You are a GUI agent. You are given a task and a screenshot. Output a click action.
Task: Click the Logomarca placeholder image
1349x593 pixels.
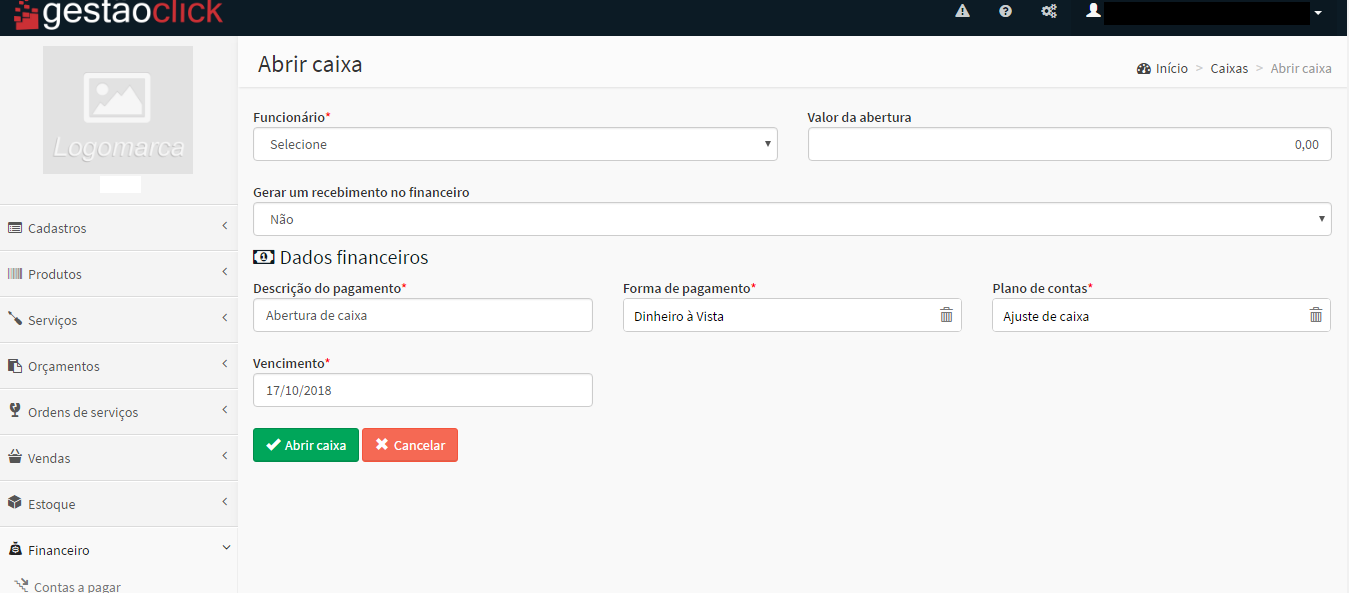point(118,110)
